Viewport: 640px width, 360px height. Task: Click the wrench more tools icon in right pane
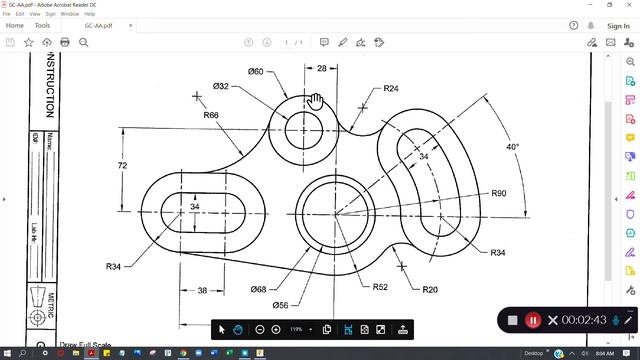coord(630,290)
